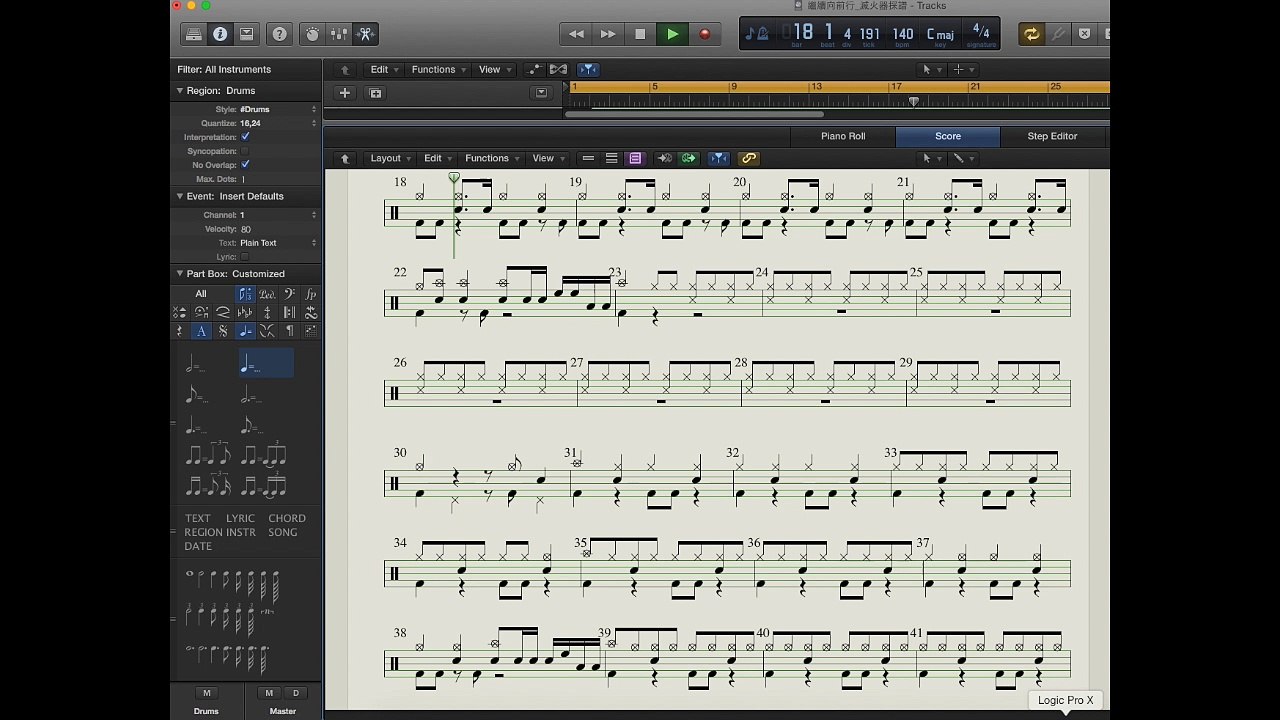Click the Inspector info icon
1280x720 pixels.
click(x=220, y=34)
